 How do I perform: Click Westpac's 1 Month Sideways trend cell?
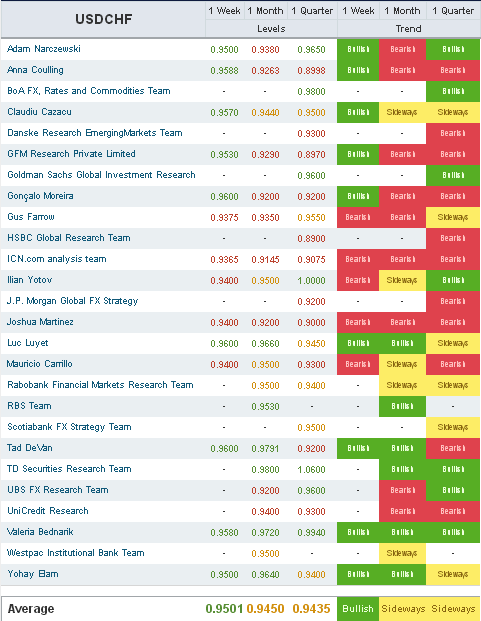pos(402,553)
